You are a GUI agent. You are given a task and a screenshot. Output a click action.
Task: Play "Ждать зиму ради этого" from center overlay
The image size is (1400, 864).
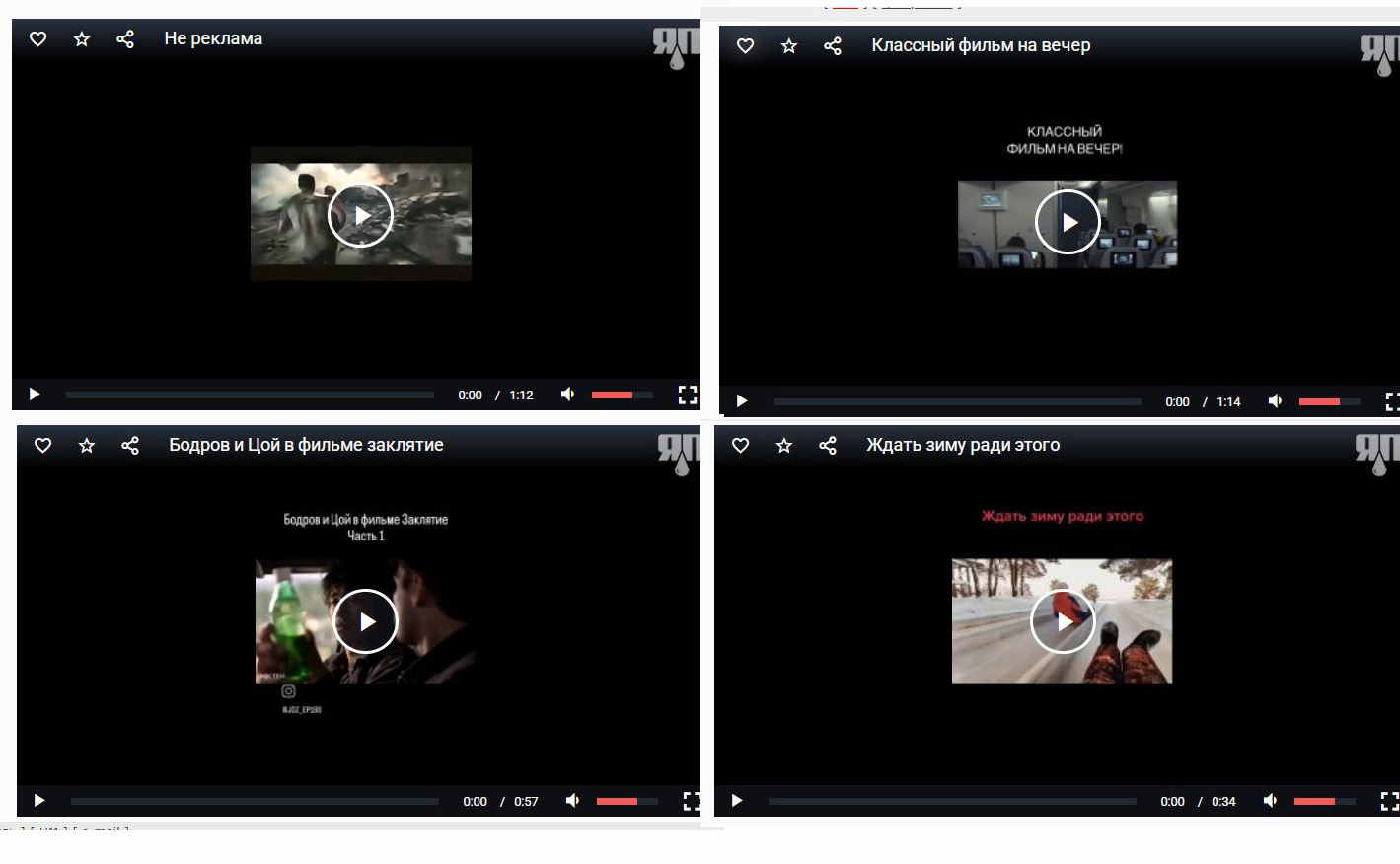click(1064, 621)
